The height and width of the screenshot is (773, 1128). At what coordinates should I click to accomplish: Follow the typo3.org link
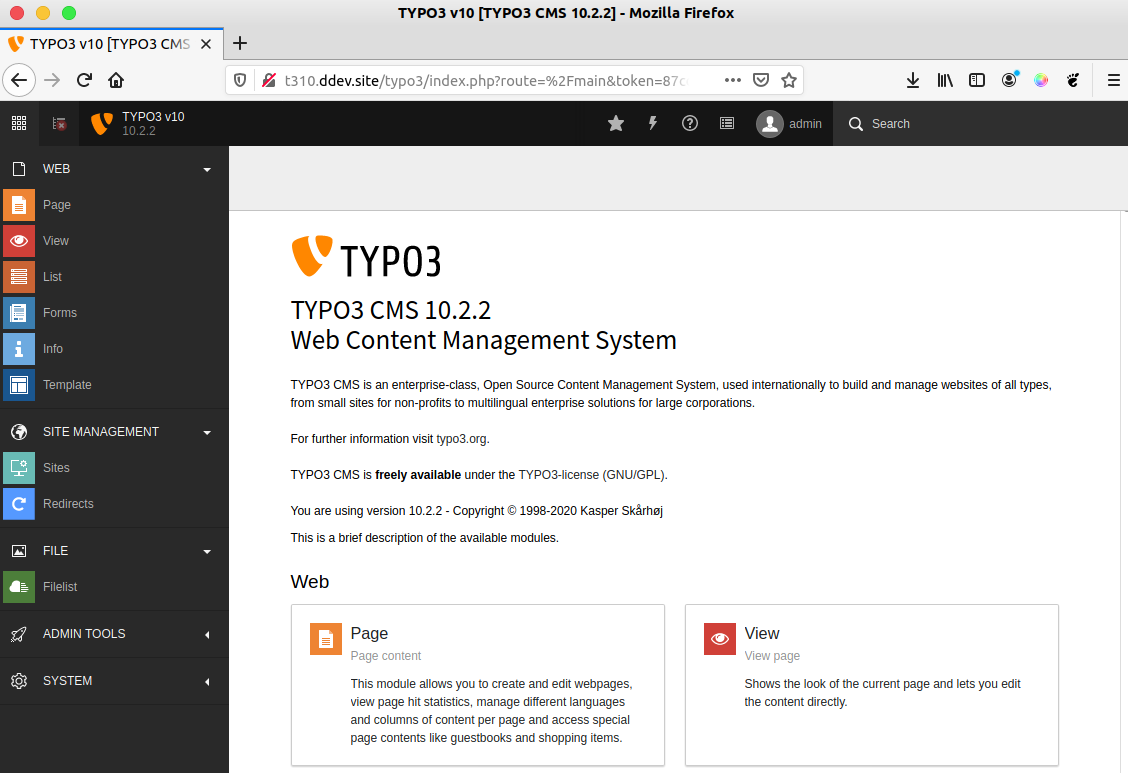[x=461, y=439]
